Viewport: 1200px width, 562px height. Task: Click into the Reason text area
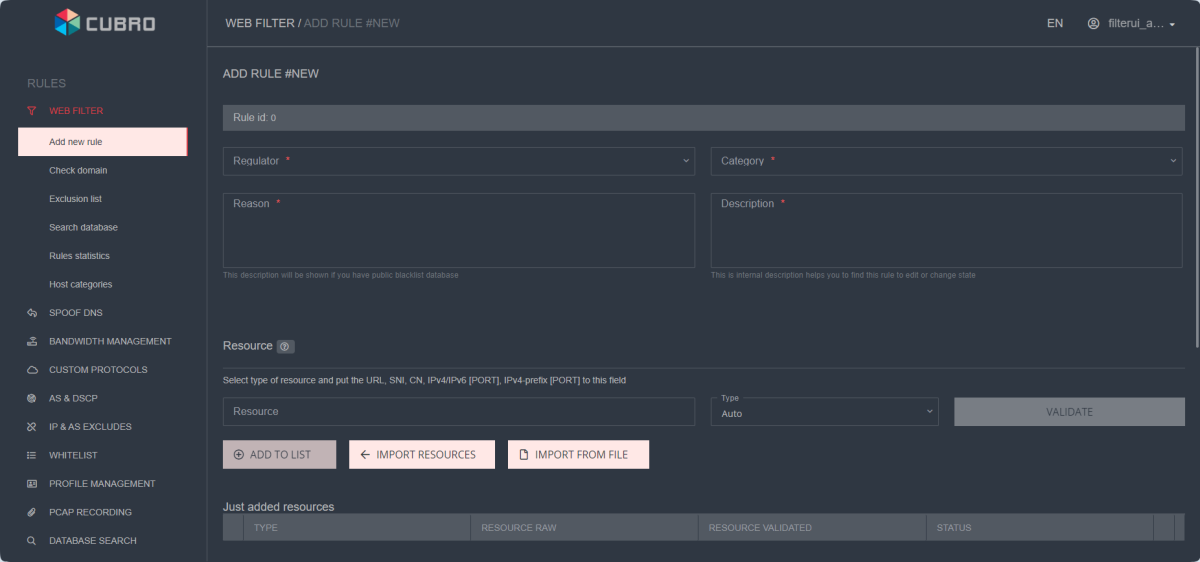[x=458, y=235]
